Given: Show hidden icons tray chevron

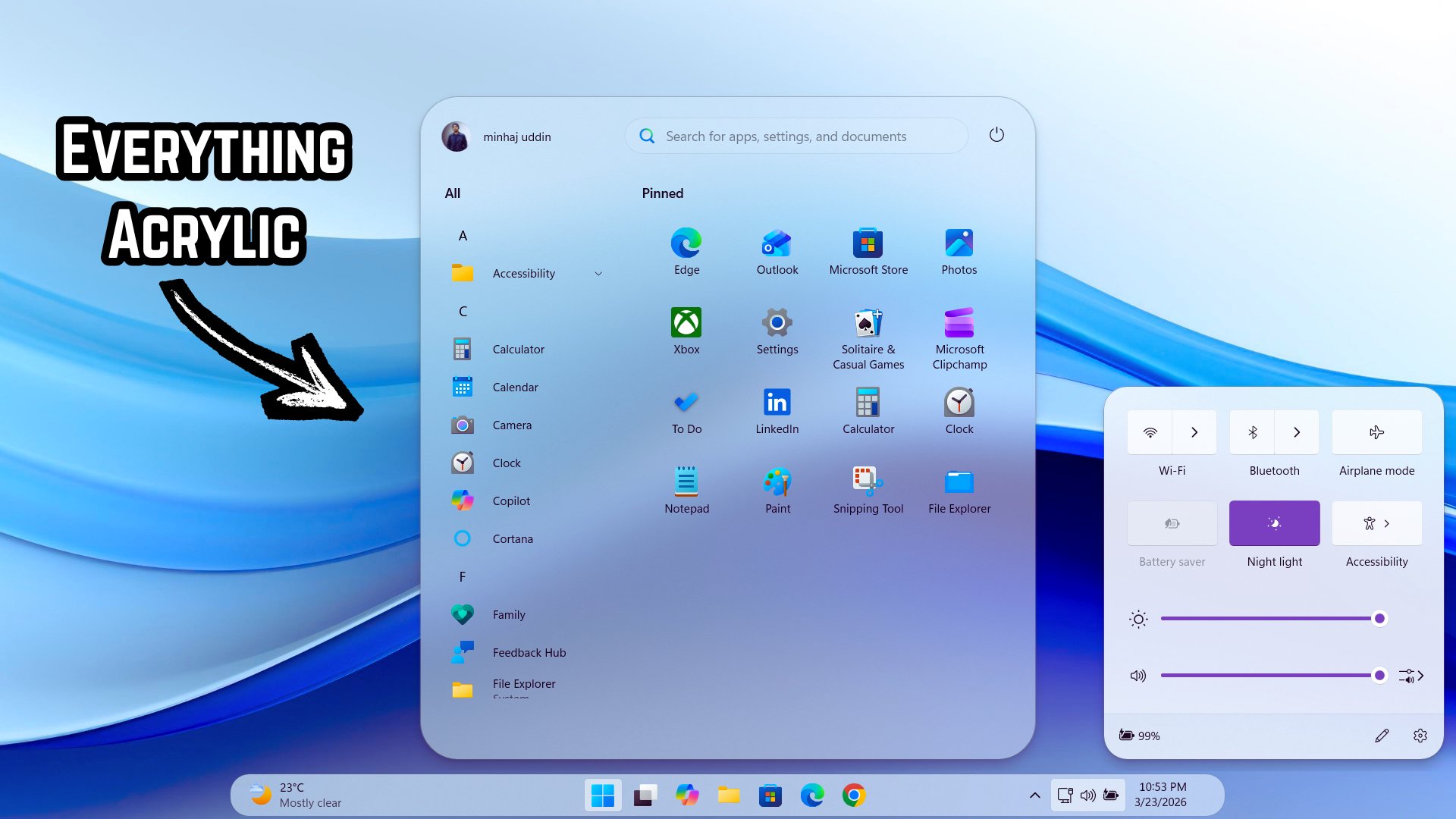Looking at the screenshot, I should [1034, 795].
